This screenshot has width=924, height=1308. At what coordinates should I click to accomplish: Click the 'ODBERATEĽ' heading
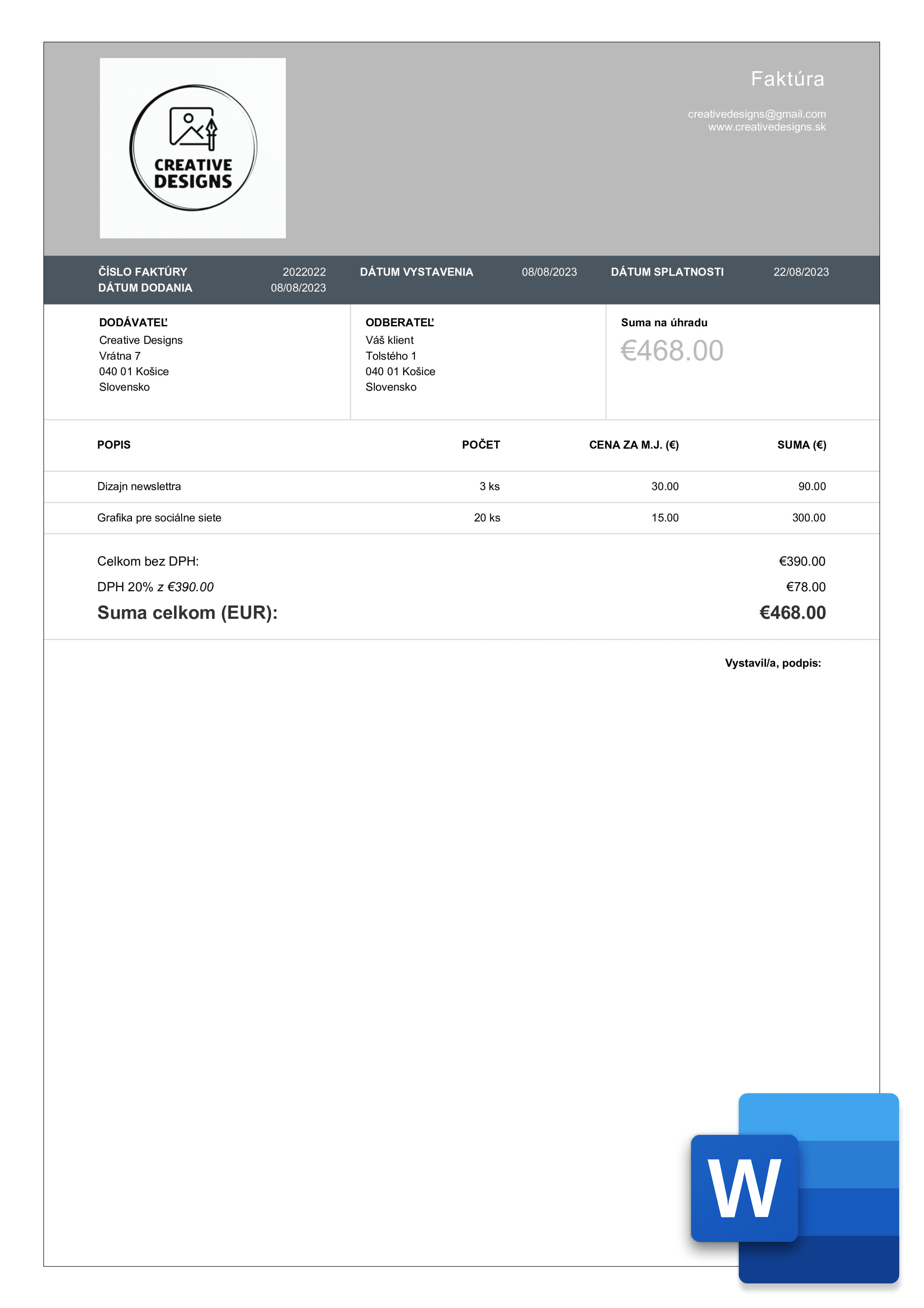click(x=400, y=322)
